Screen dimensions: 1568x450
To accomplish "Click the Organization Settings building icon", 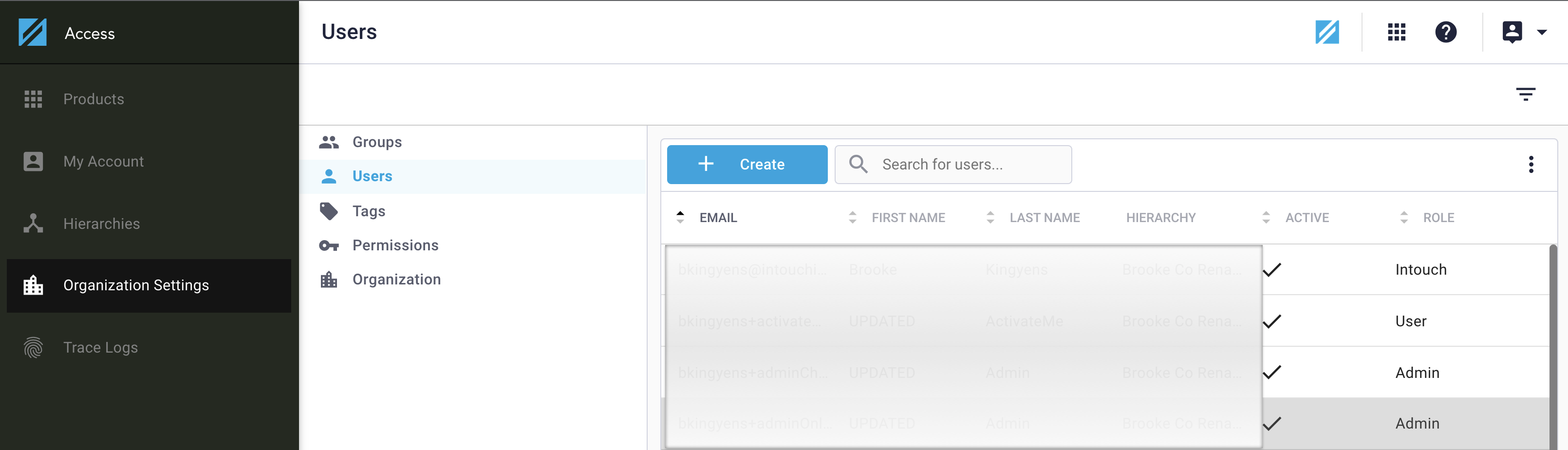I will point(33,285).
